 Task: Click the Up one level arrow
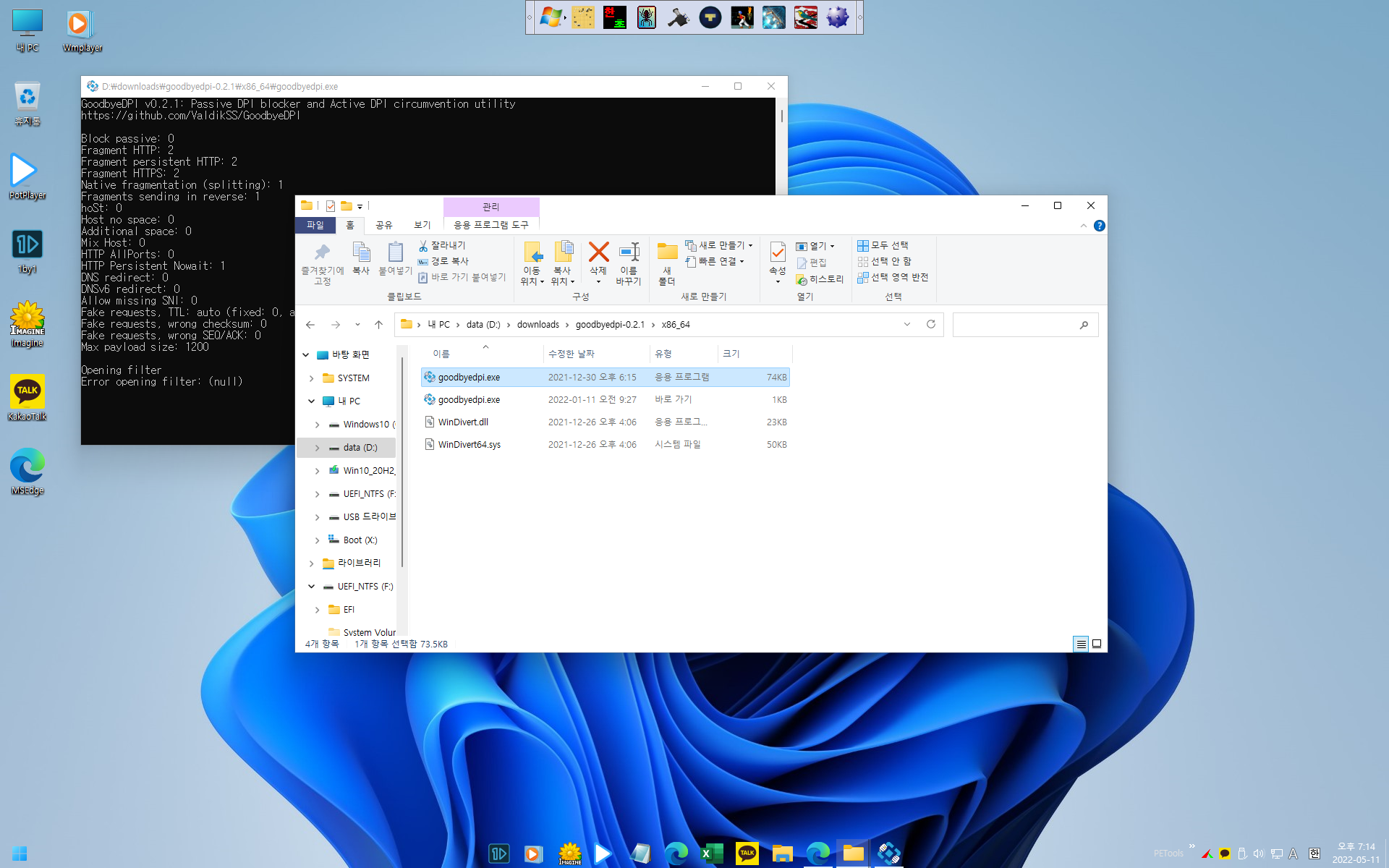pos(378,325)
